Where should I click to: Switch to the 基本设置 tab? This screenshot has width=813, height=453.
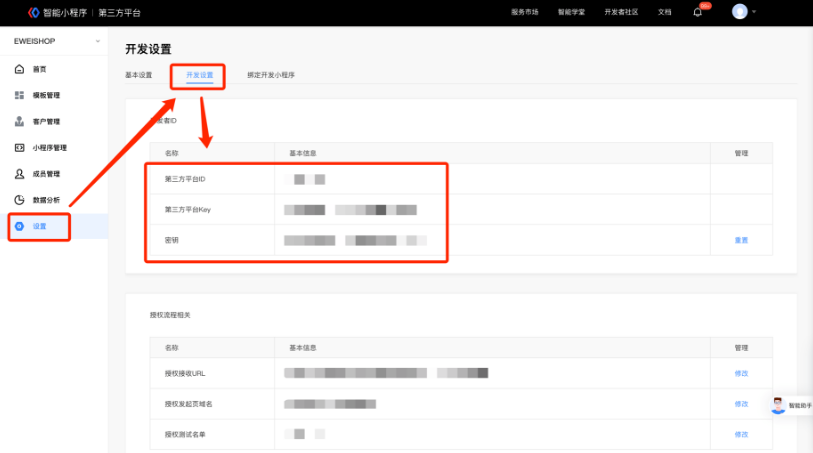(x=138, y=75)
